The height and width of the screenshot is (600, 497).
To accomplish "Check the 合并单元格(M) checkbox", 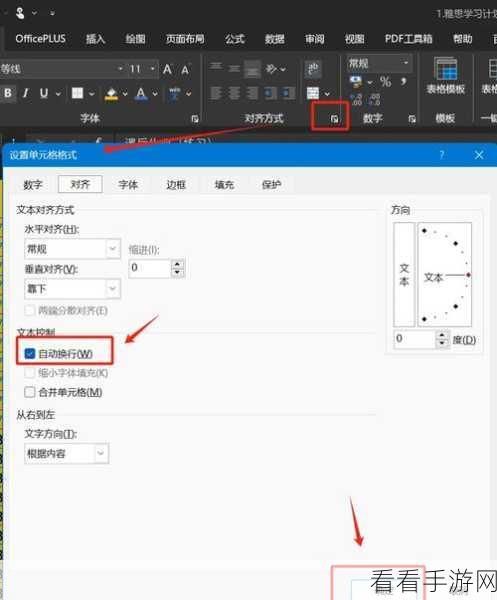I will click(x=29, y=392).
